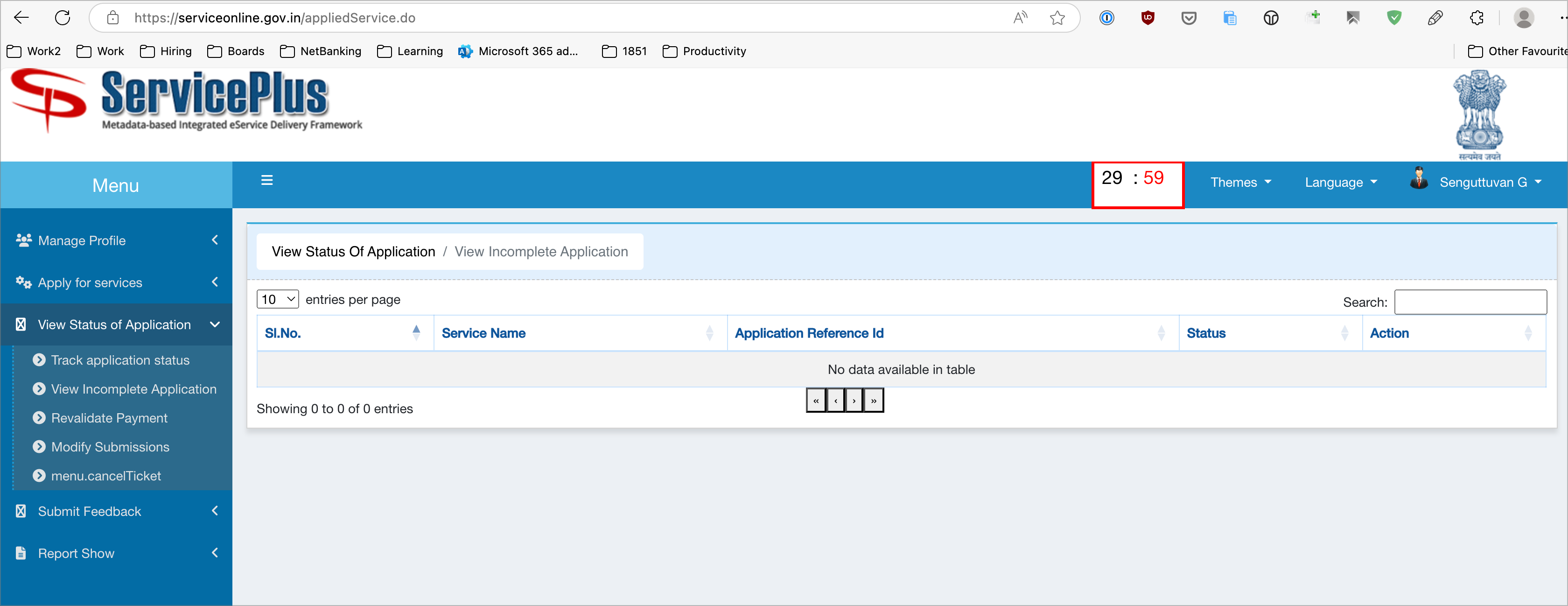Expand the Themes dropdown

click(x=1240, y=182)
